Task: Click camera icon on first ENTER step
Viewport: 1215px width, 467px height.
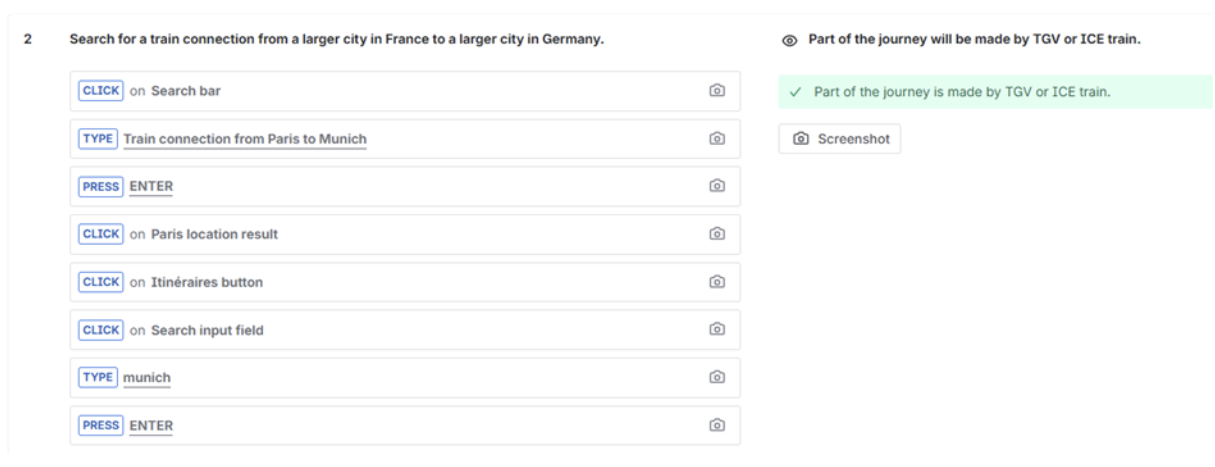Action: pyautogui.click(x=716, y=186)
